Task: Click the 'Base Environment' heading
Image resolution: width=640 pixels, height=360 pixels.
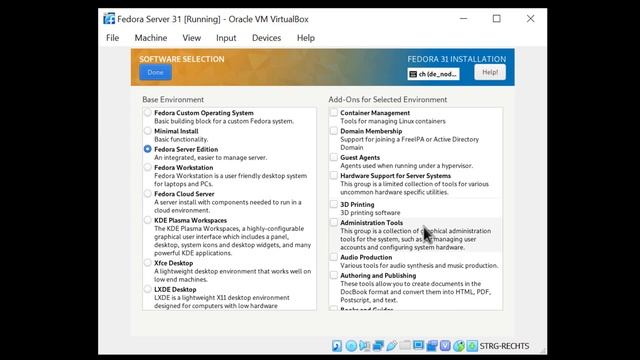Action: pos(173,100)
